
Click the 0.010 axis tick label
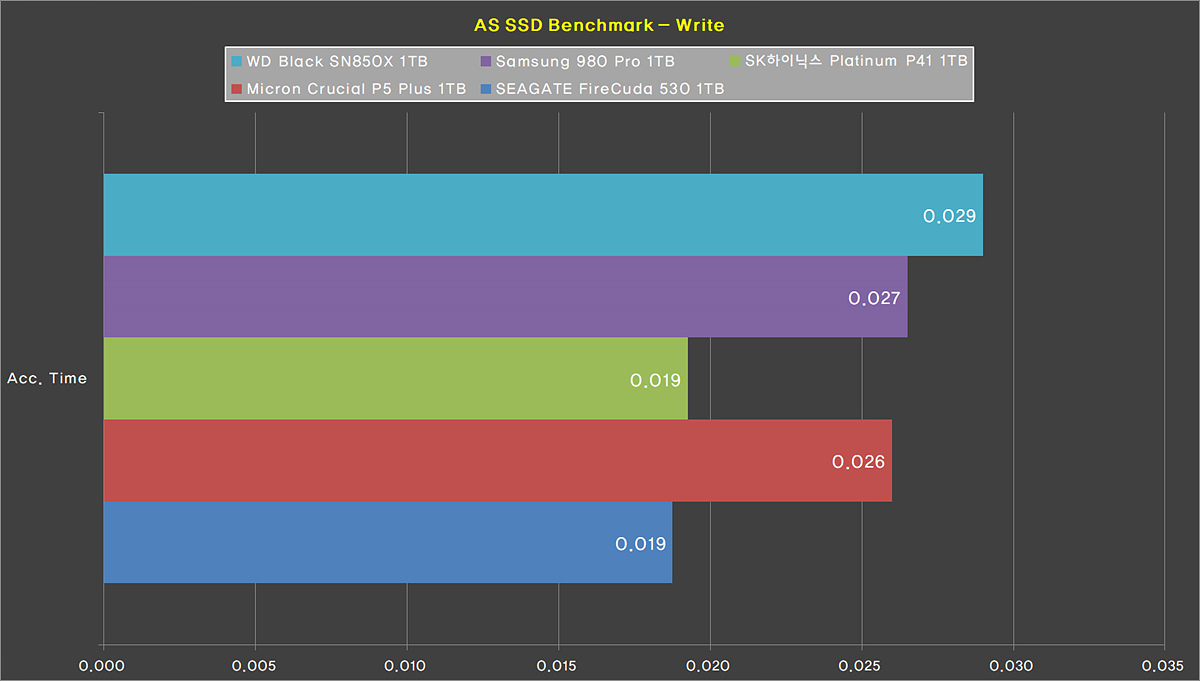[407, 665]
